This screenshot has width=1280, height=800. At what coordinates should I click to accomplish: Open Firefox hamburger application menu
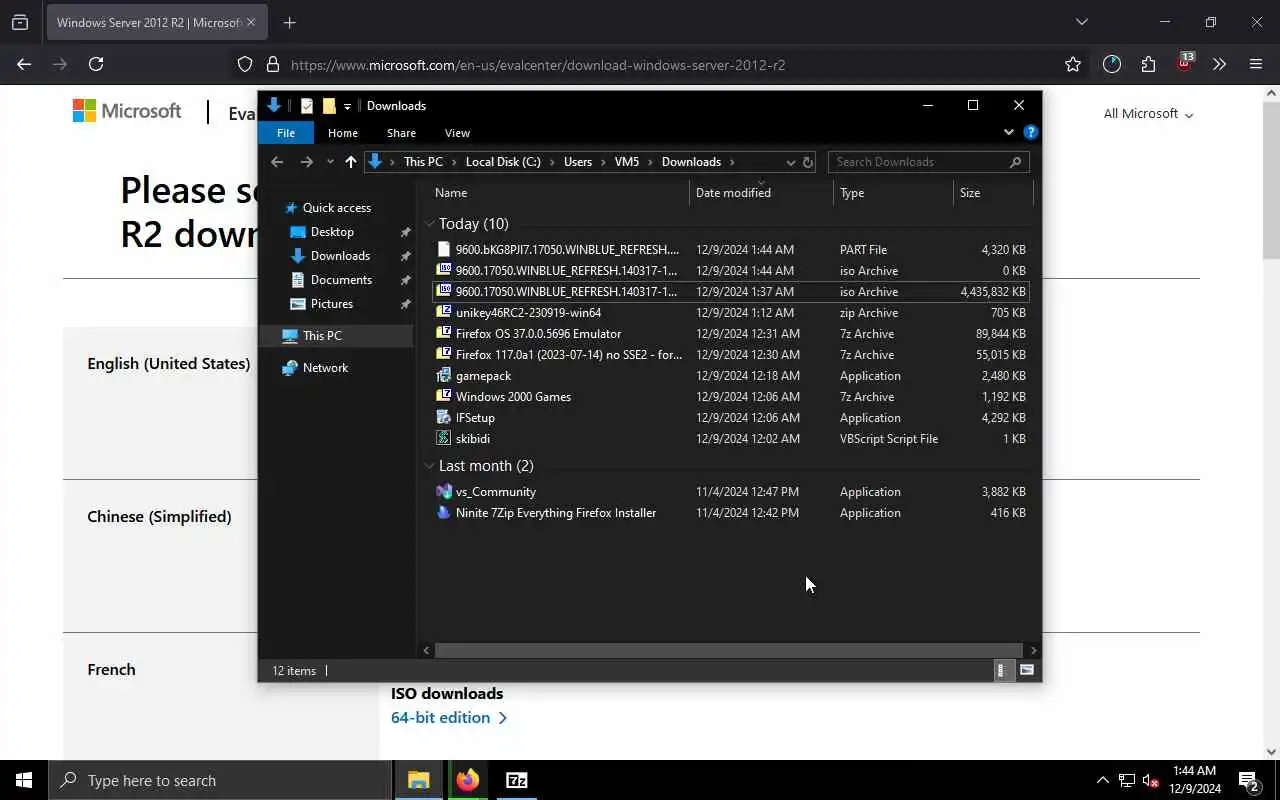click(x=1256, y=64)
